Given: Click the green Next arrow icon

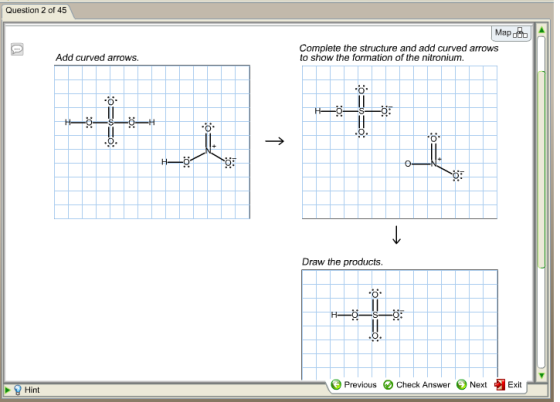Looking at the screenshot, I should pyautogui.click(x=461, y=385).
